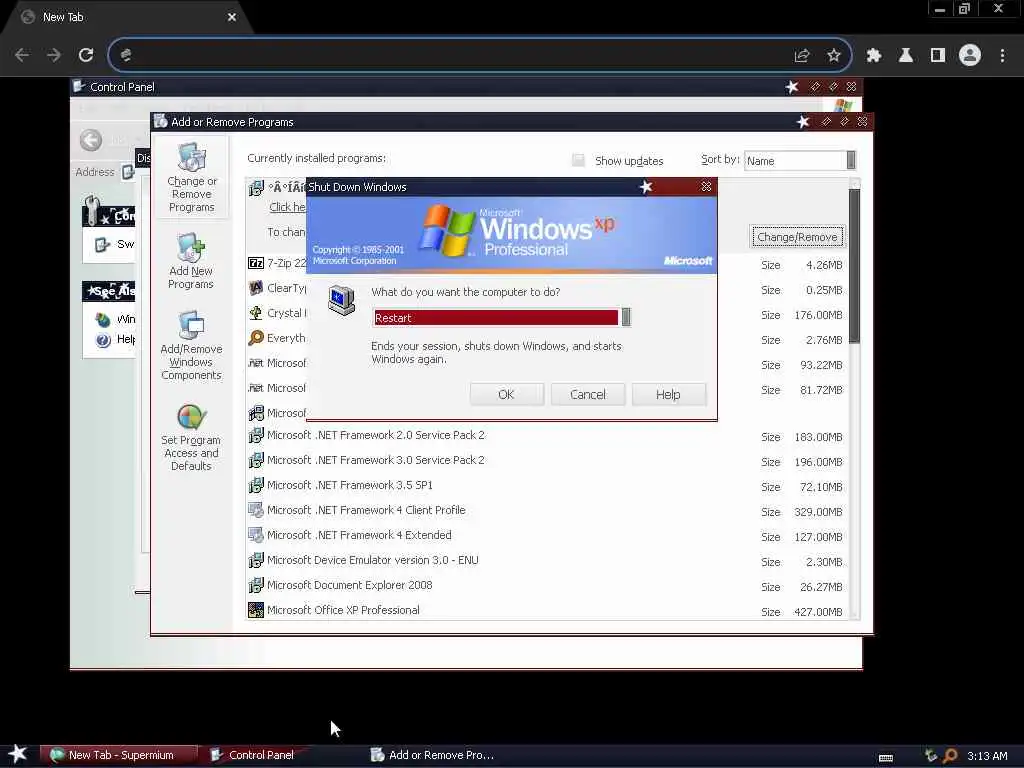Click the 7-Zip program icon

pyautogui.click(x=255, y=263)
